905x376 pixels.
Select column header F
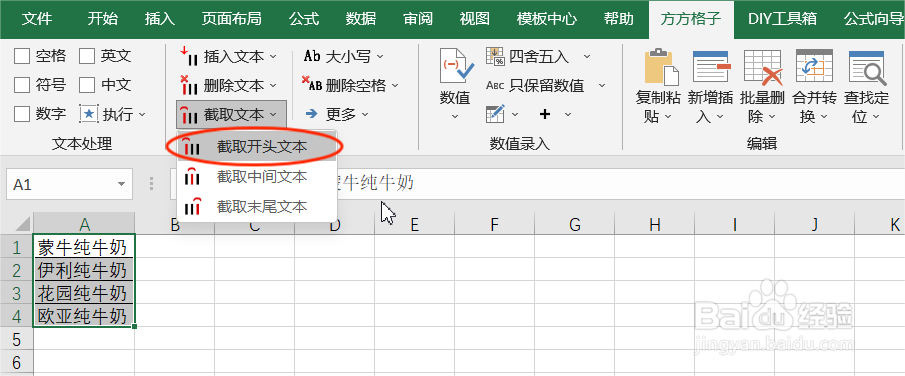(494, 224)
